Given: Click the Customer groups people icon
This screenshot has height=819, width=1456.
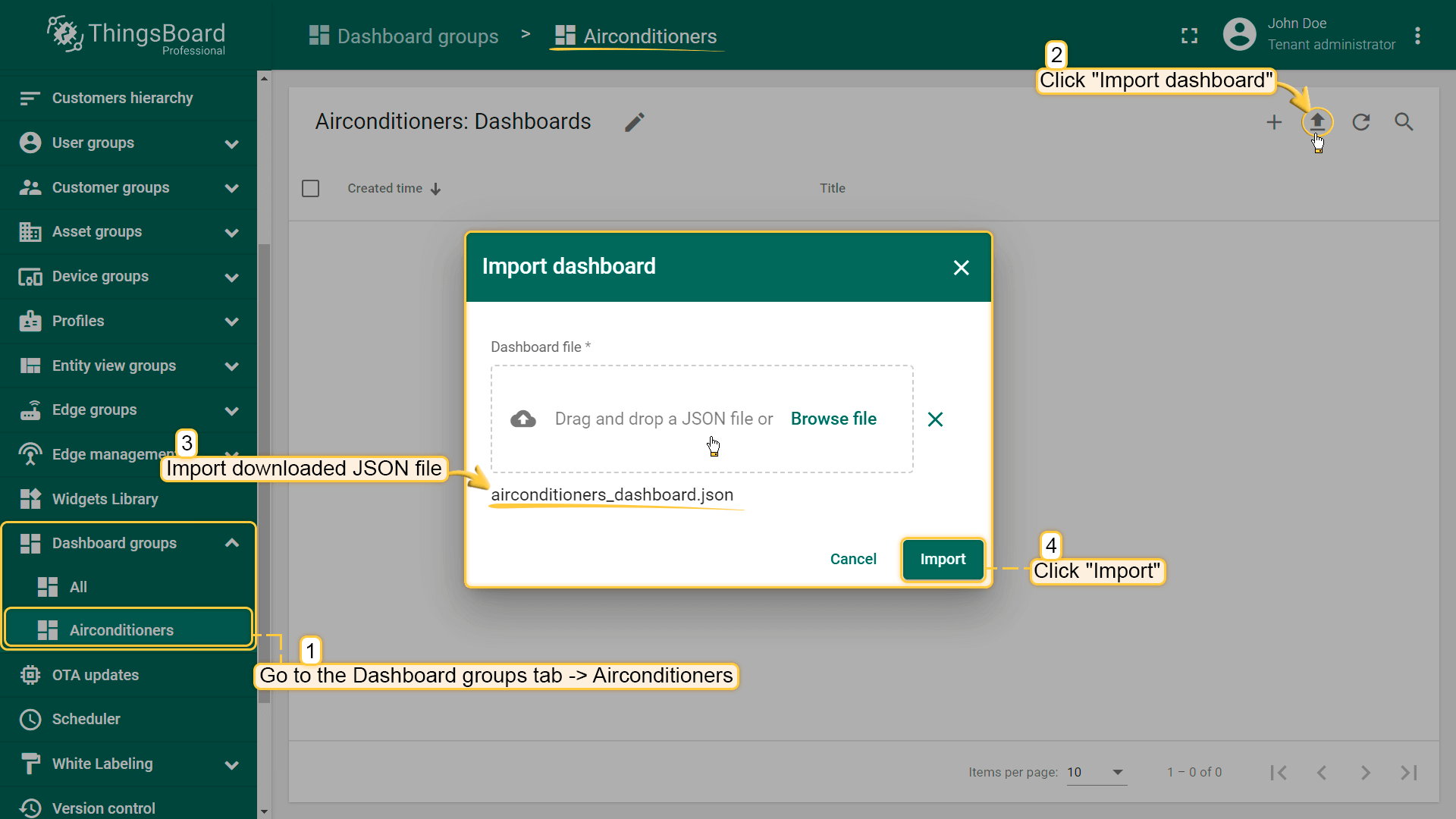Looking at the screenshot, I should 30,187.
